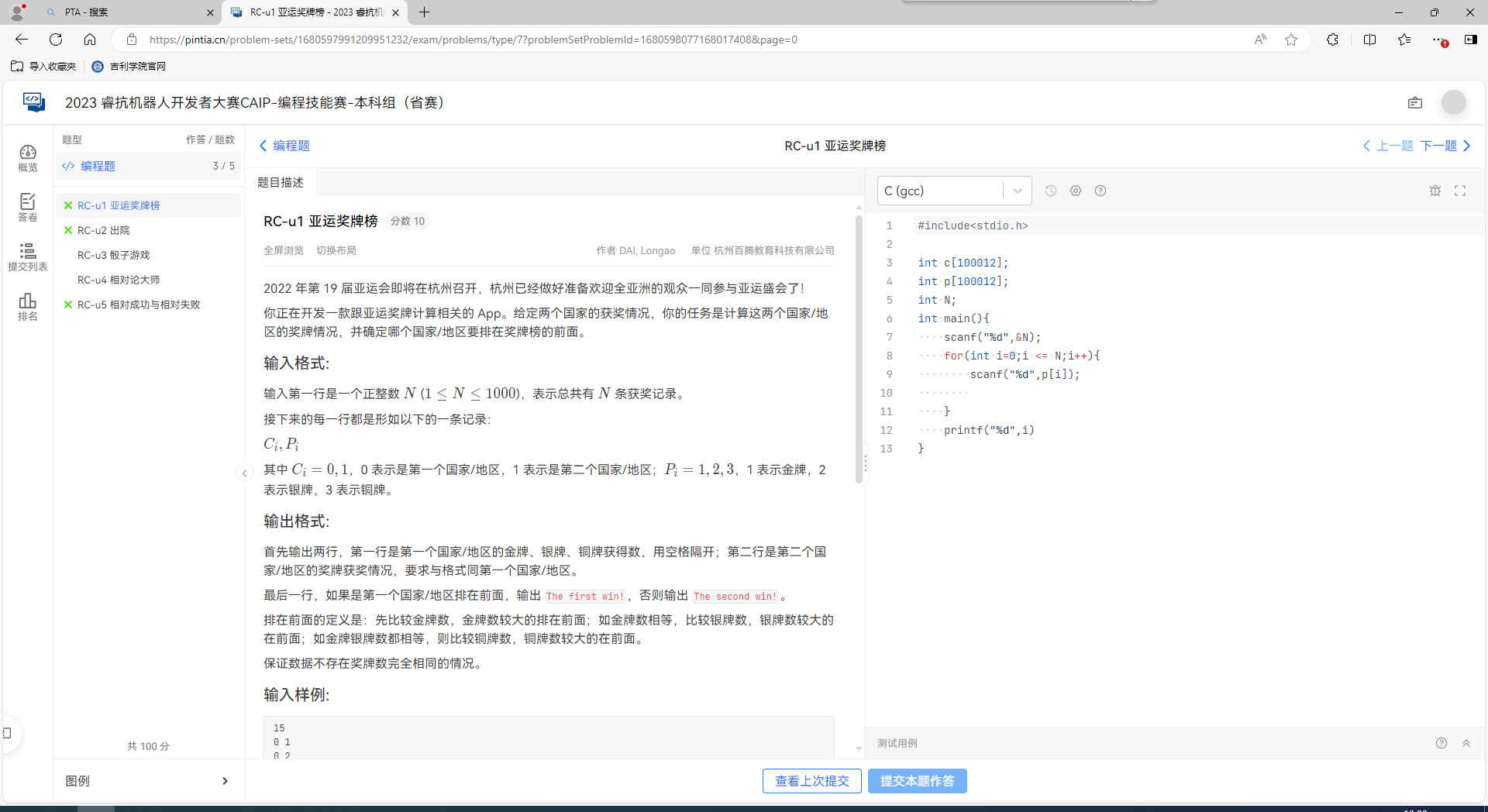Image resolution: width=1488 pixels, height=812 pixels.
Task: Open the C (gcc) language dropdown
Action: coord(954,191)
